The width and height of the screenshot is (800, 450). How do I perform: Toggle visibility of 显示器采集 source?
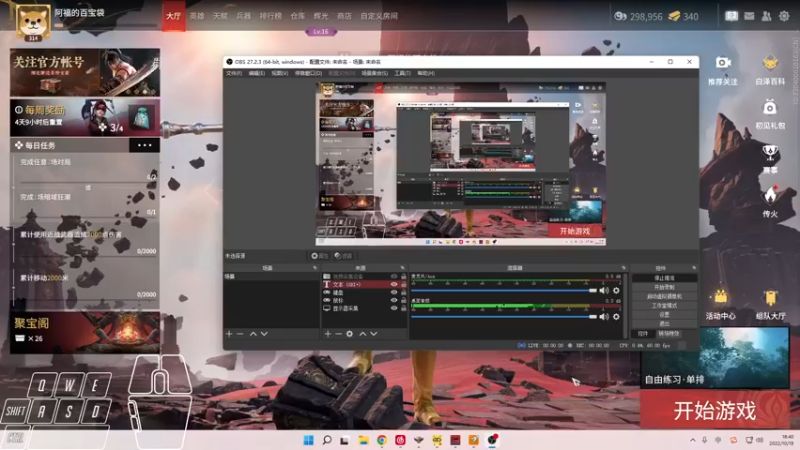394,309
